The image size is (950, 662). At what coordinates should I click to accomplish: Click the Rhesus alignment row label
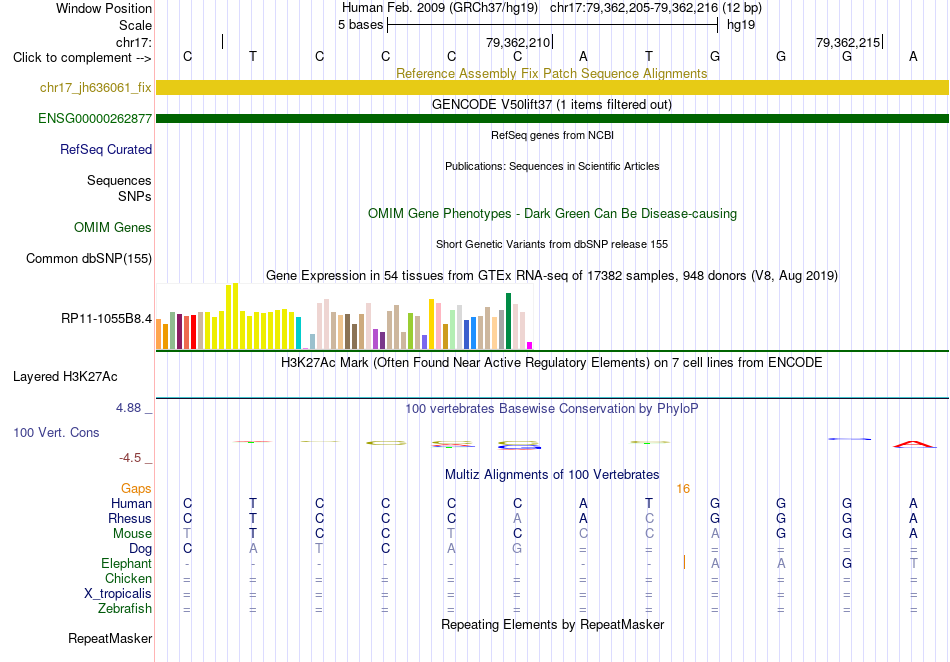coord(130,518)
